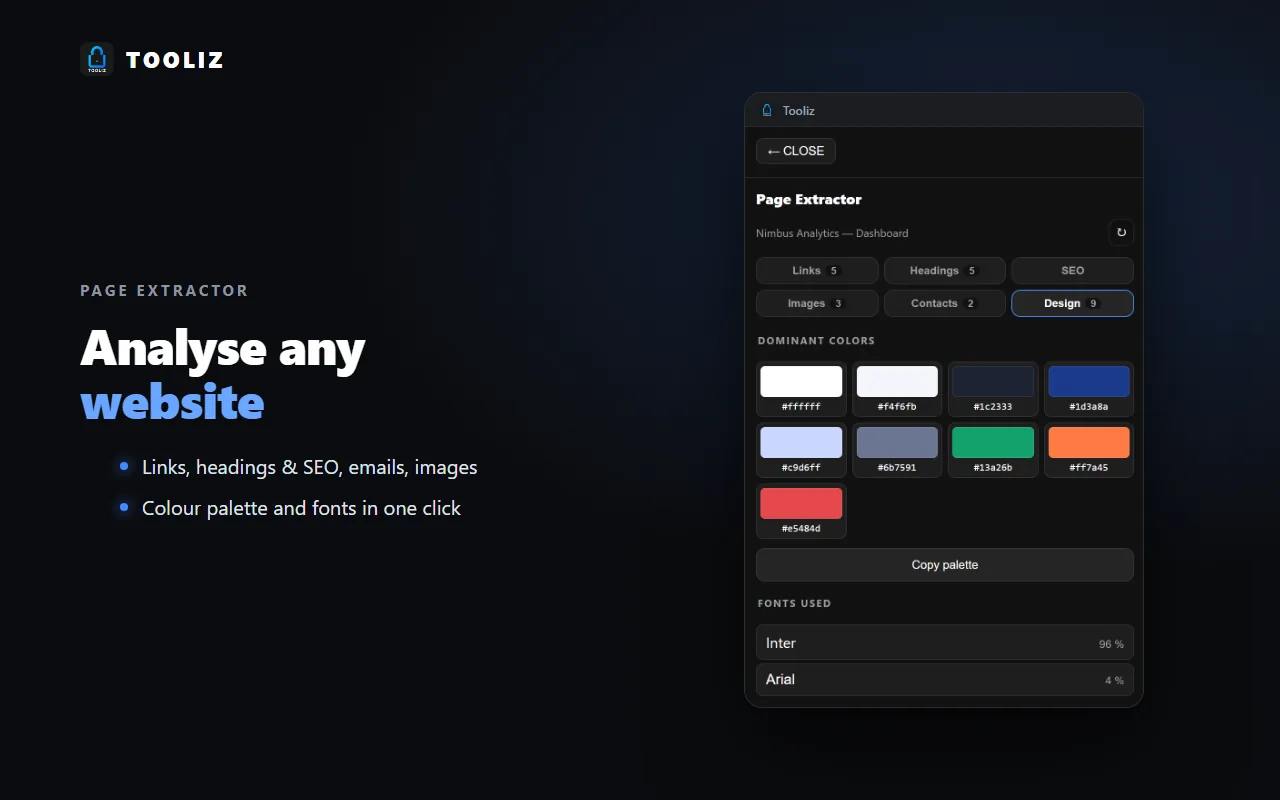The width and height of the screenshot is (1280, 800).
Task: Pick the light blue #c9d6ff swatch
Action: coord(801,450)
